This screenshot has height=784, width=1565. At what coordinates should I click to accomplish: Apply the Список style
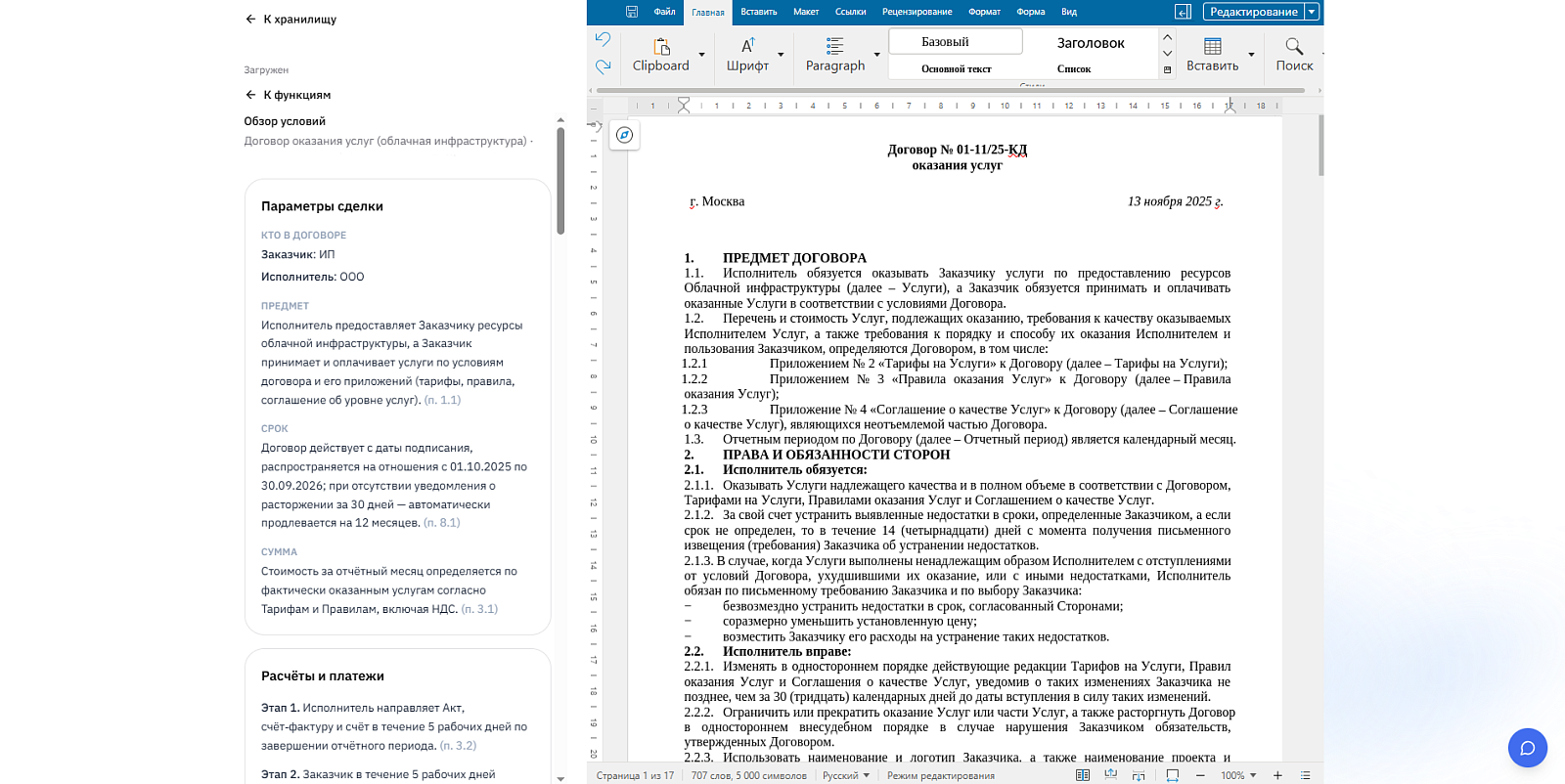pos(1074,68)
